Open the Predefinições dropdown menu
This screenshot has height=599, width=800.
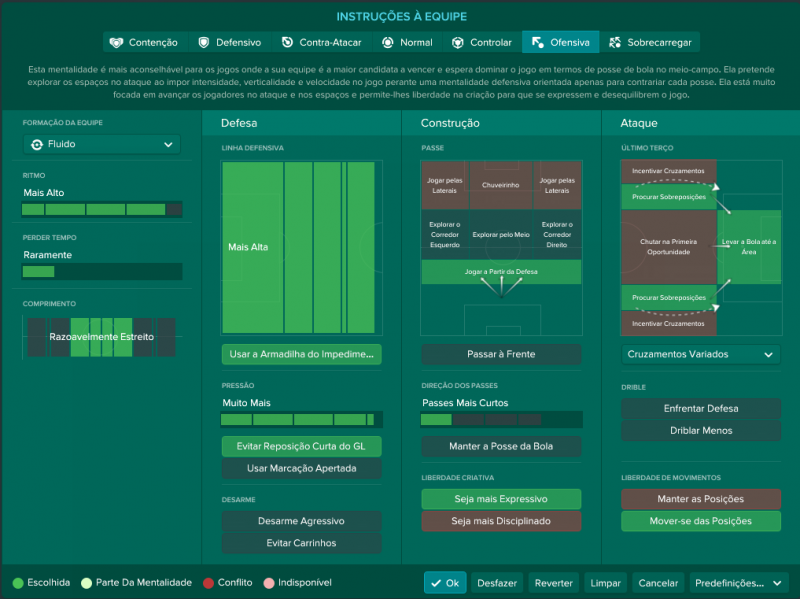pos(739,583)
